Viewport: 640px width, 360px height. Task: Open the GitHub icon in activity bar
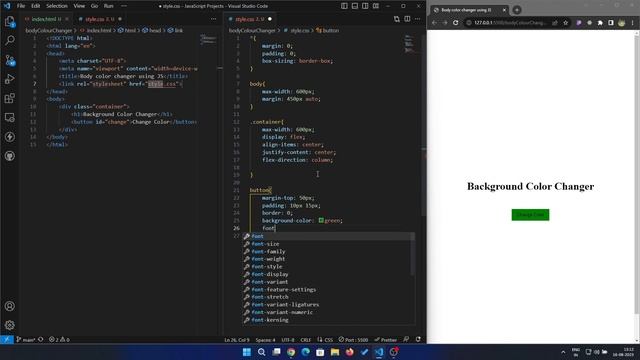(10, 156)
